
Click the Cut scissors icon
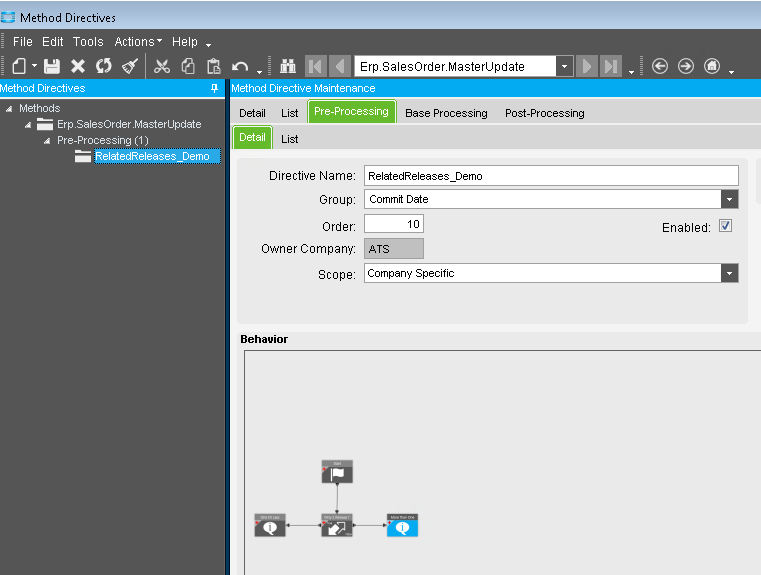(162, 66)
